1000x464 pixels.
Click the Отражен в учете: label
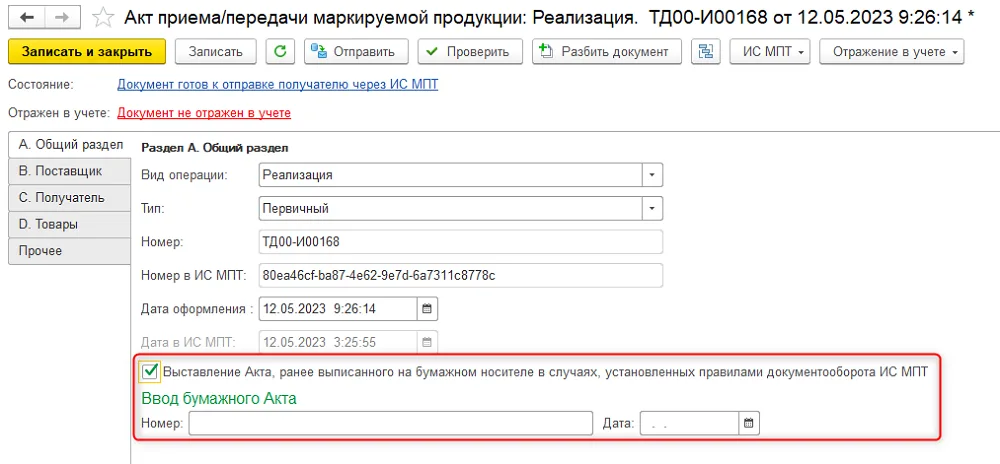click(59, 113)
